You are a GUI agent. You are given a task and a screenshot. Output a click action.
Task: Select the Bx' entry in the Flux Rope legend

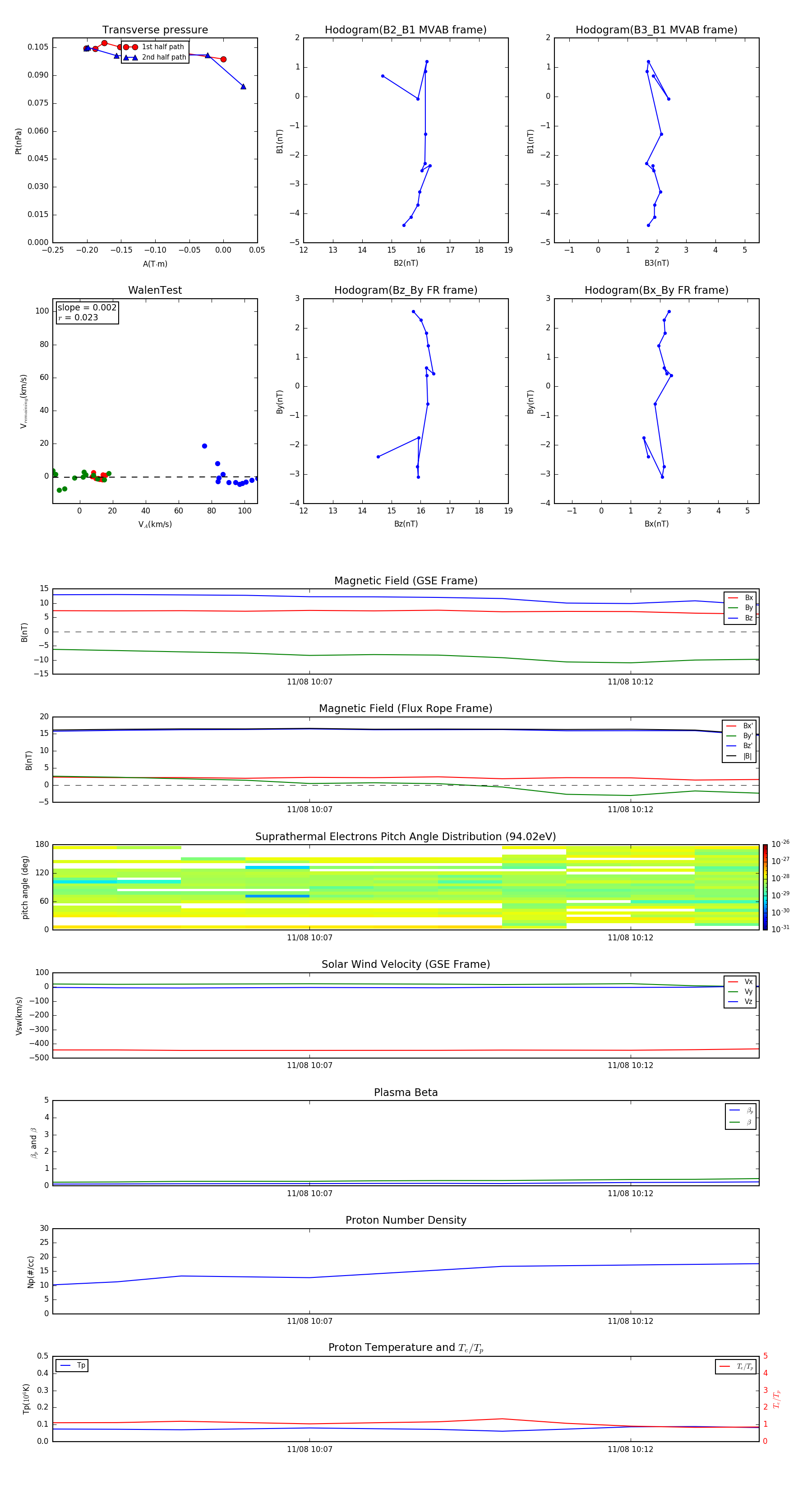[739, 726]
